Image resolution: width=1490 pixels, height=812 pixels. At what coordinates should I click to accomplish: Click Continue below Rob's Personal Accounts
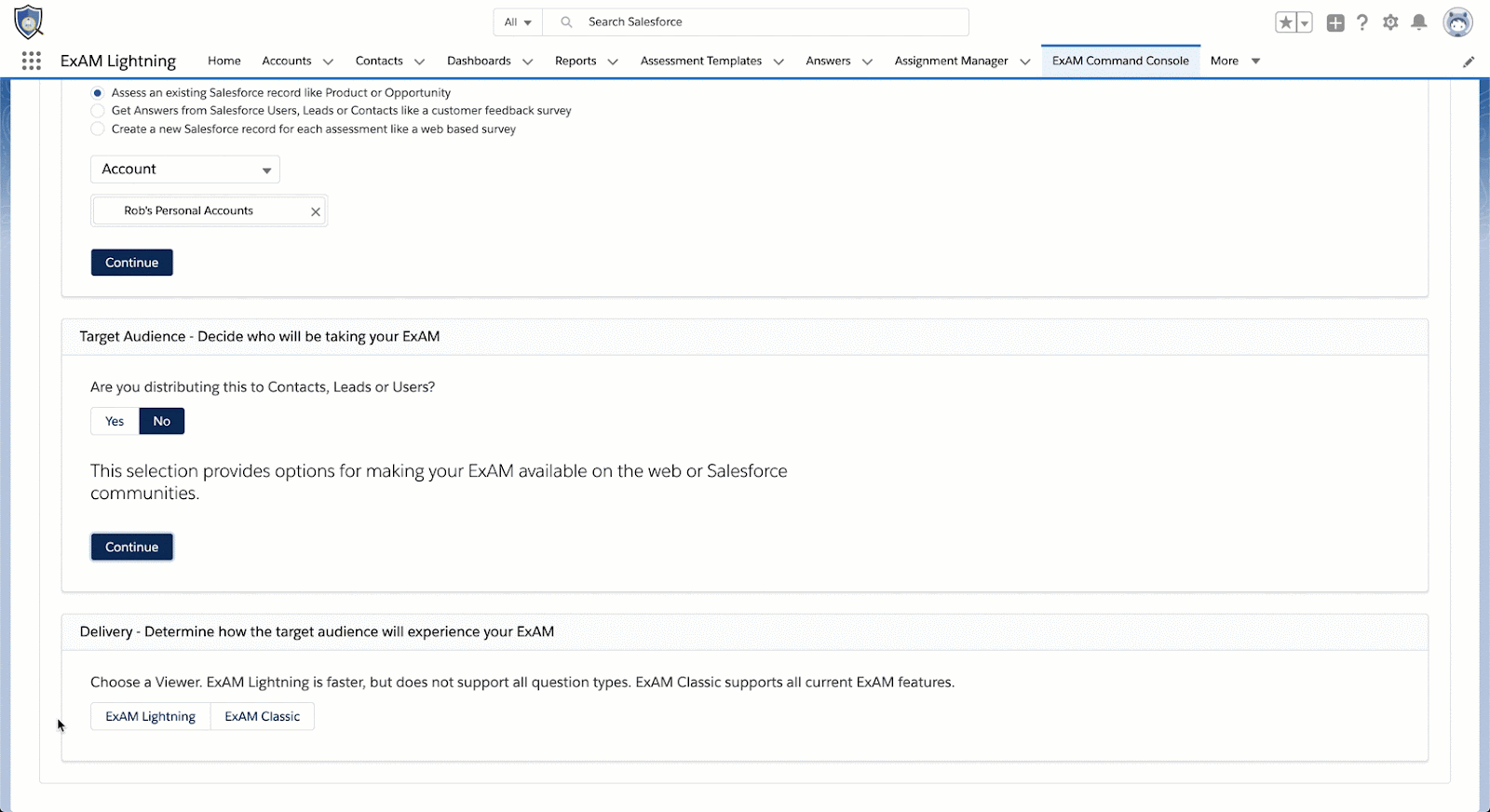coord(132,263)
